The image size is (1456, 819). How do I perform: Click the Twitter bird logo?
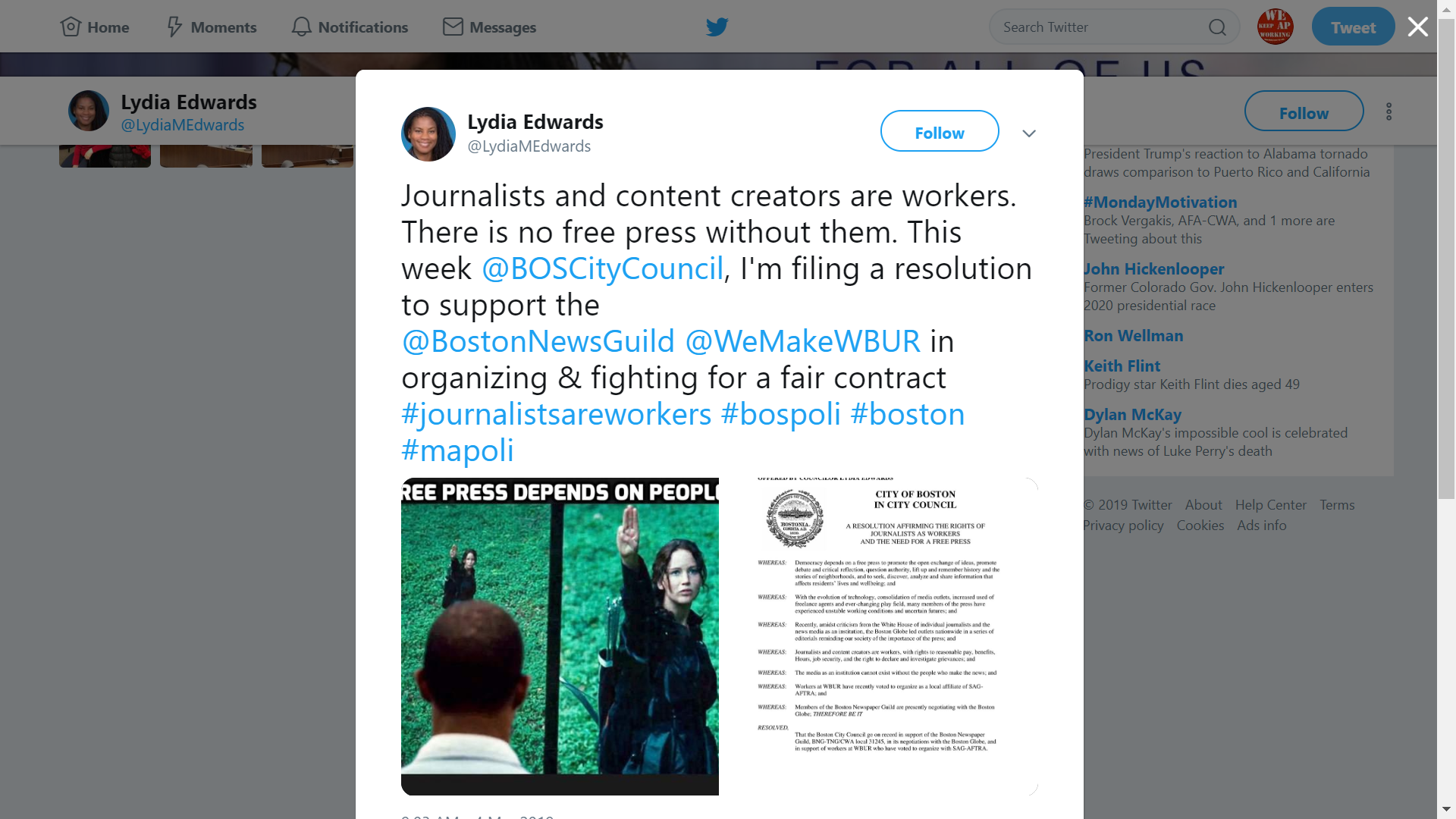click(717, 27)
